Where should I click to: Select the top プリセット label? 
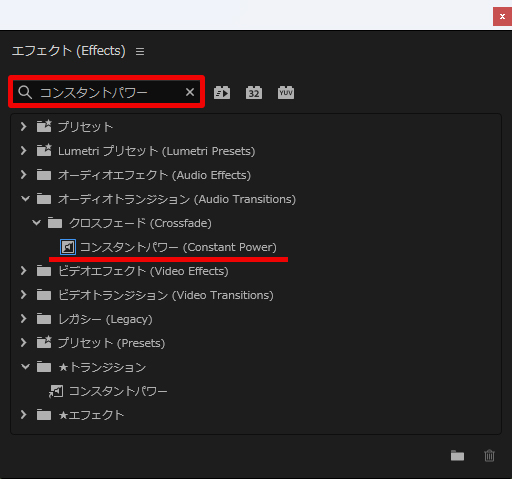coord(86,127)
